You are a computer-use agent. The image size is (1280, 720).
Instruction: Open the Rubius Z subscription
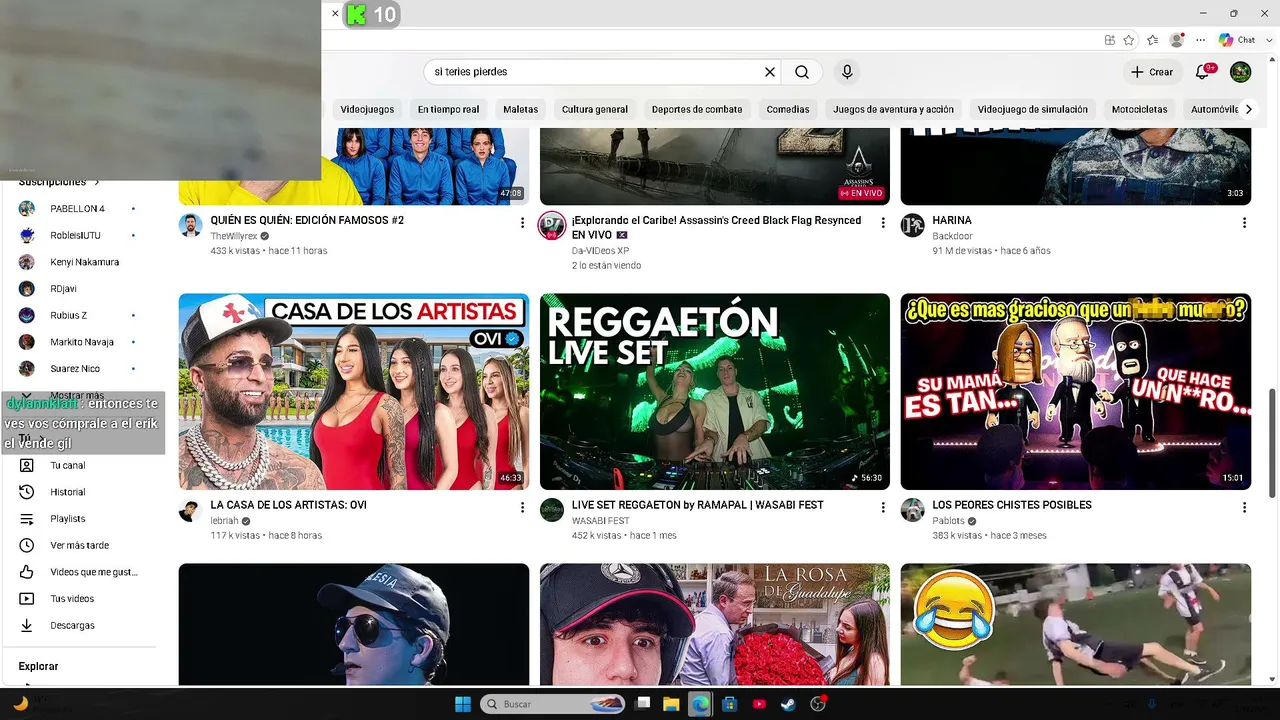(x=80, y=316)
